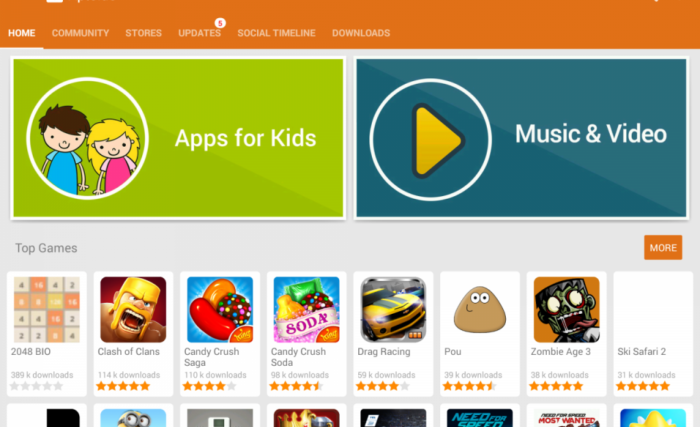Switch to the Community tab
This screenshot has width=700, height=427.
pos(80,33)
